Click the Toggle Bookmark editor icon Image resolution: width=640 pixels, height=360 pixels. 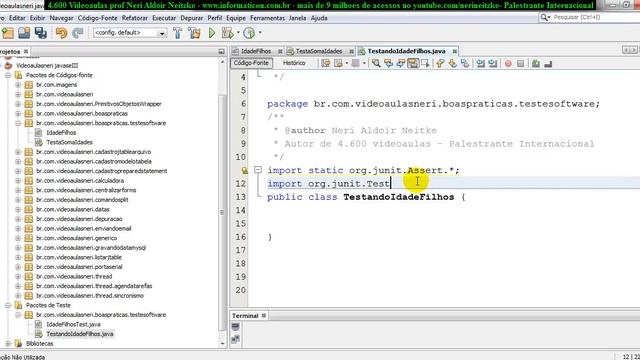[465, 63]
